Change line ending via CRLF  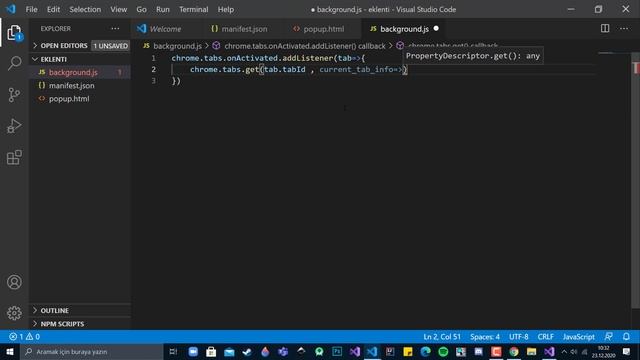coord(545,337)
